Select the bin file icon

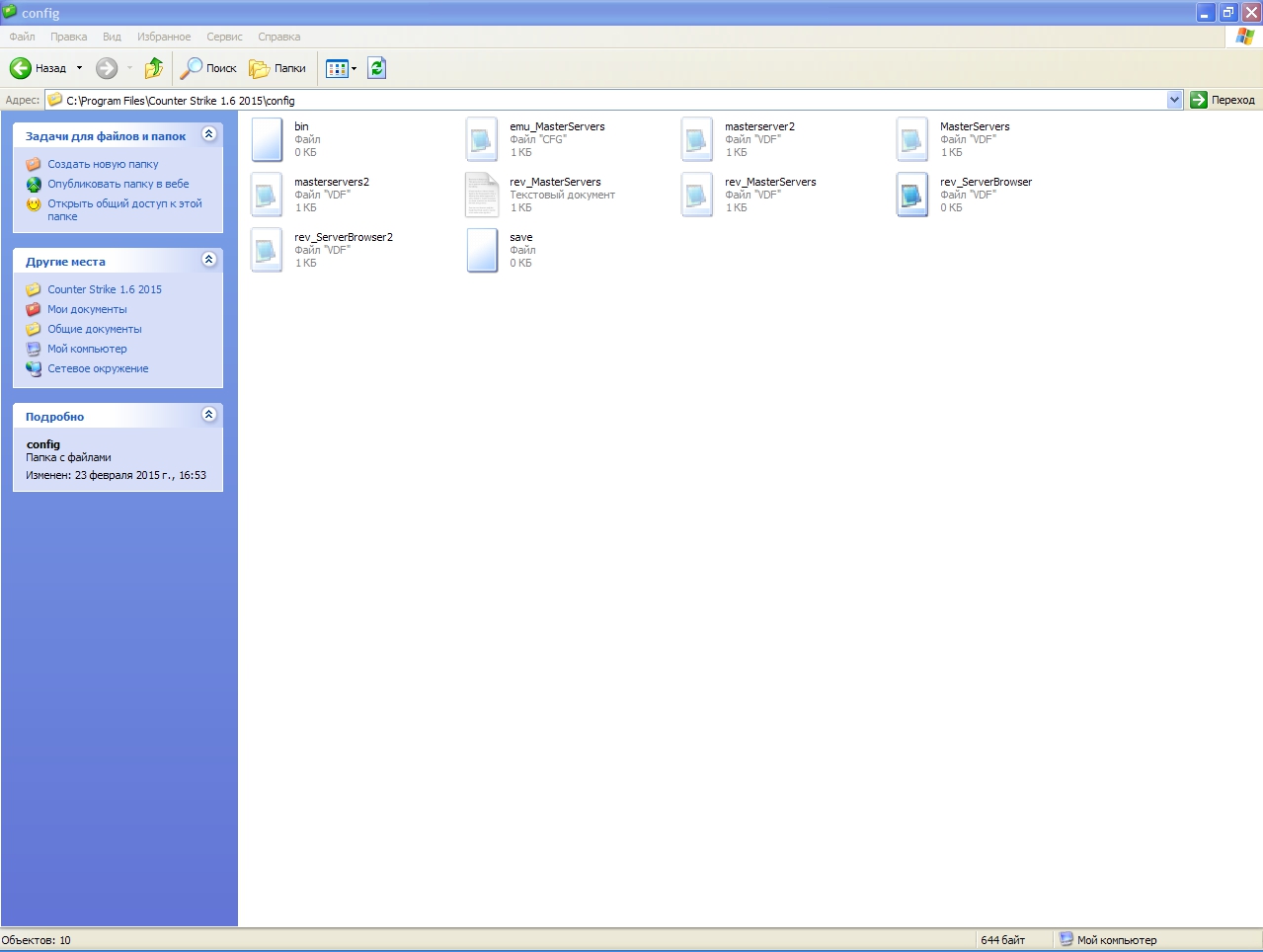[268, 139]
